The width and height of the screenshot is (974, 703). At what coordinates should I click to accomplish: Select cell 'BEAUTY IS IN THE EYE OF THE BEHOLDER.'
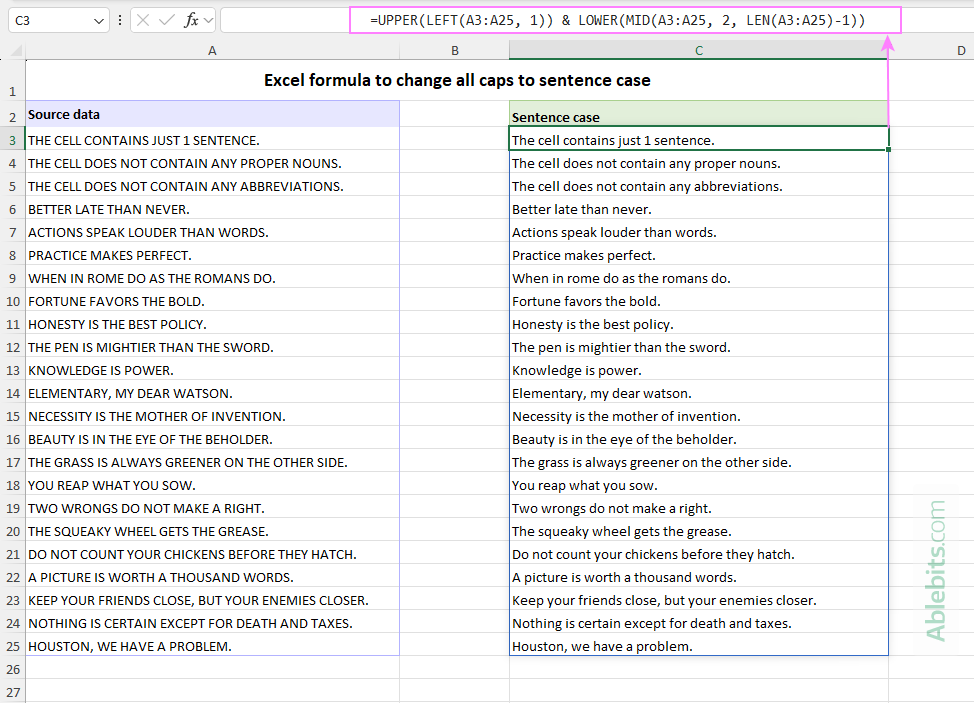(212, 439)
